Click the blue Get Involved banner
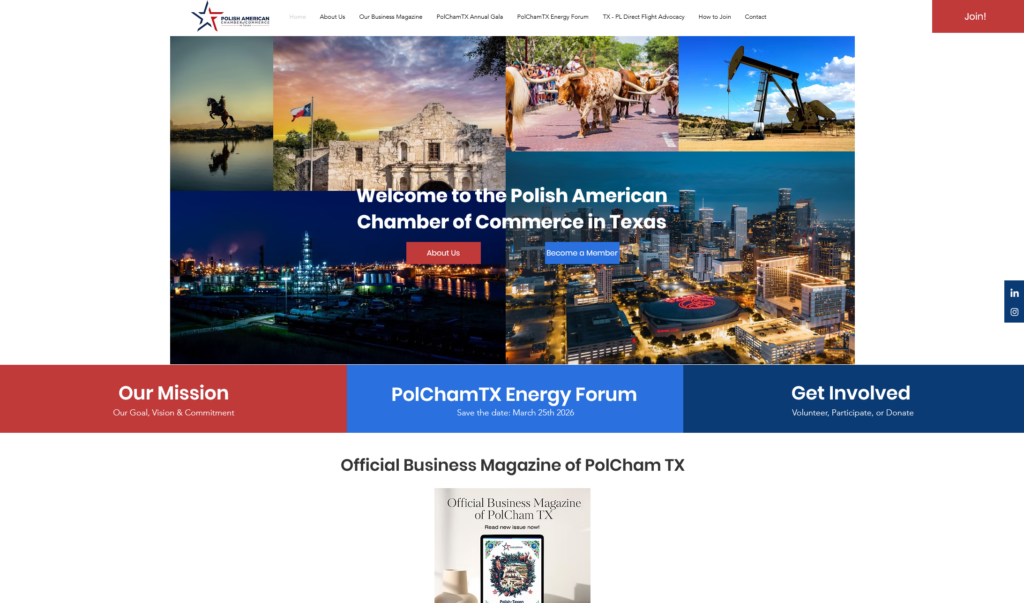Screen dimensions: 1024x603 pyautogui.click(x=850, y=398)
